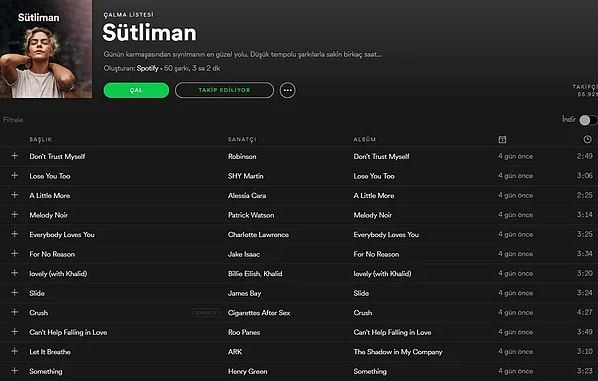The height and width of the screenshot is (381, 598).
Task: Click the playlist description text
Action: pyautogui.click(x=243, y=55)
